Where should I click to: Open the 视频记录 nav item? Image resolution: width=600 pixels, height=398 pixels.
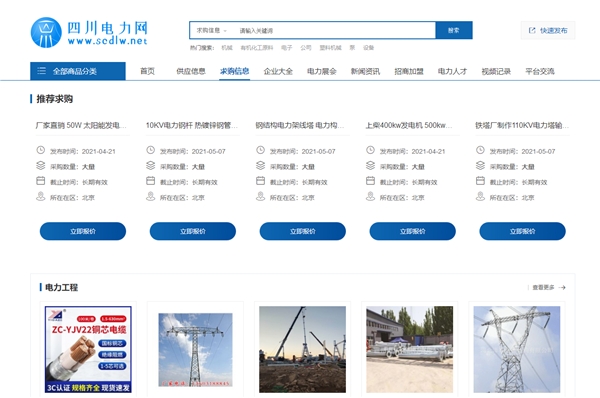click(x=496, y=71)
